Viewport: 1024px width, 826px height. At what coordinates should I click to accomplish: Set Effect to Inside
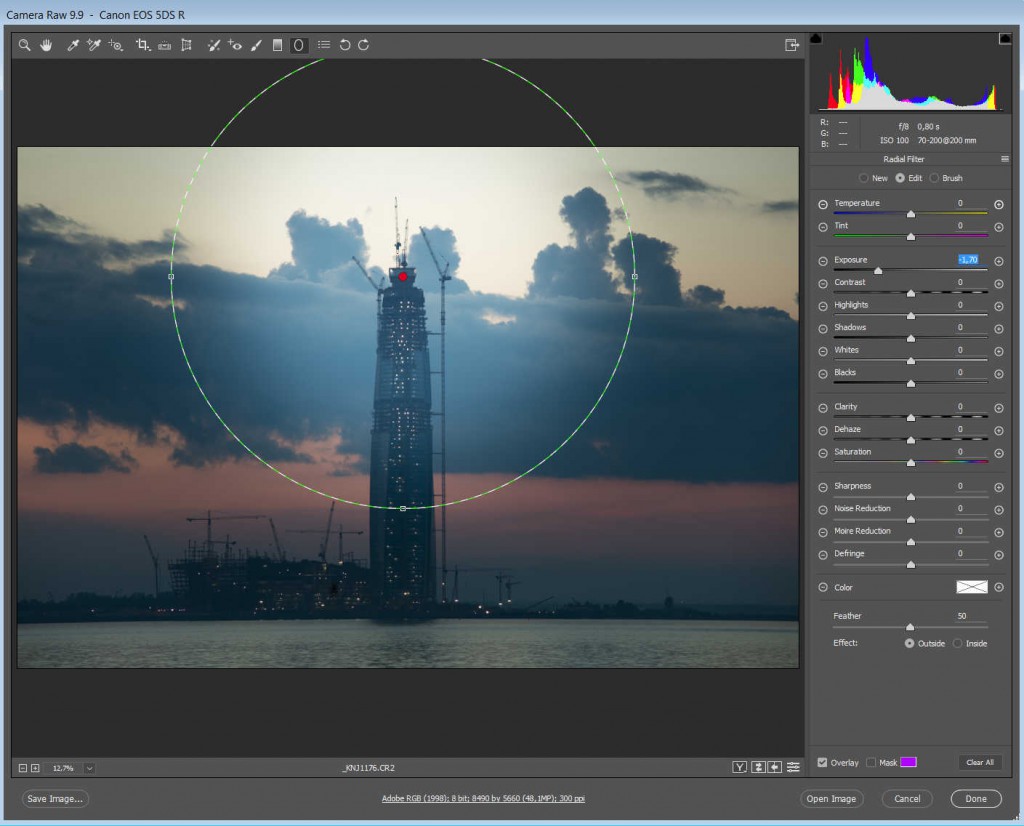(957, 643)
